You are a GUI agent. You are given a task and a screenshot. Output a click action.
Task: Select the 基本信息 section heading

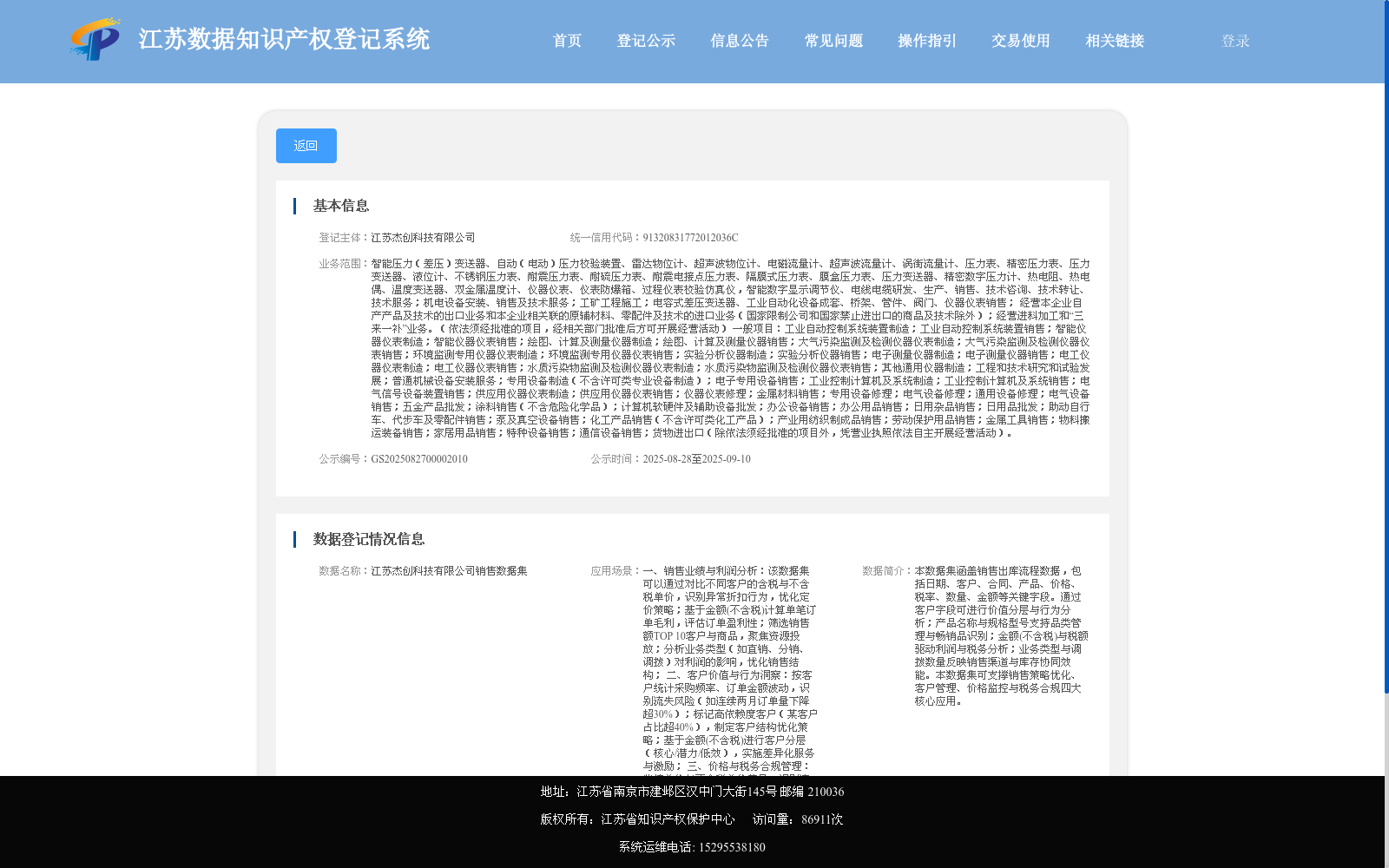click(341, 206)
